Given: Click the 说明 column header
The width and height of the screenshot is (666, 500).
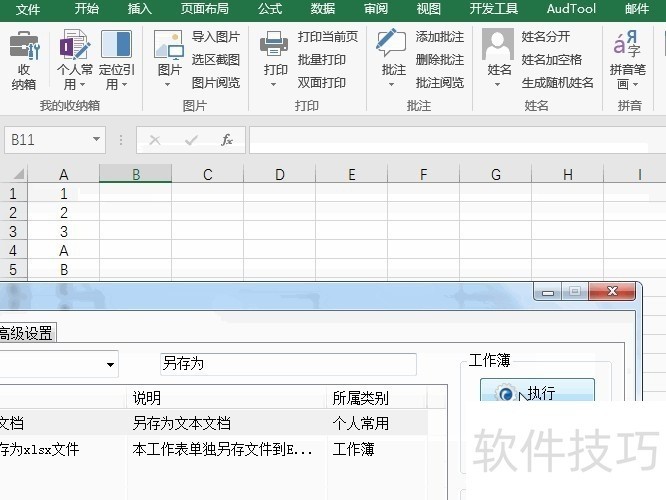Looking at the screenshot, I should (x=227, y=398).
